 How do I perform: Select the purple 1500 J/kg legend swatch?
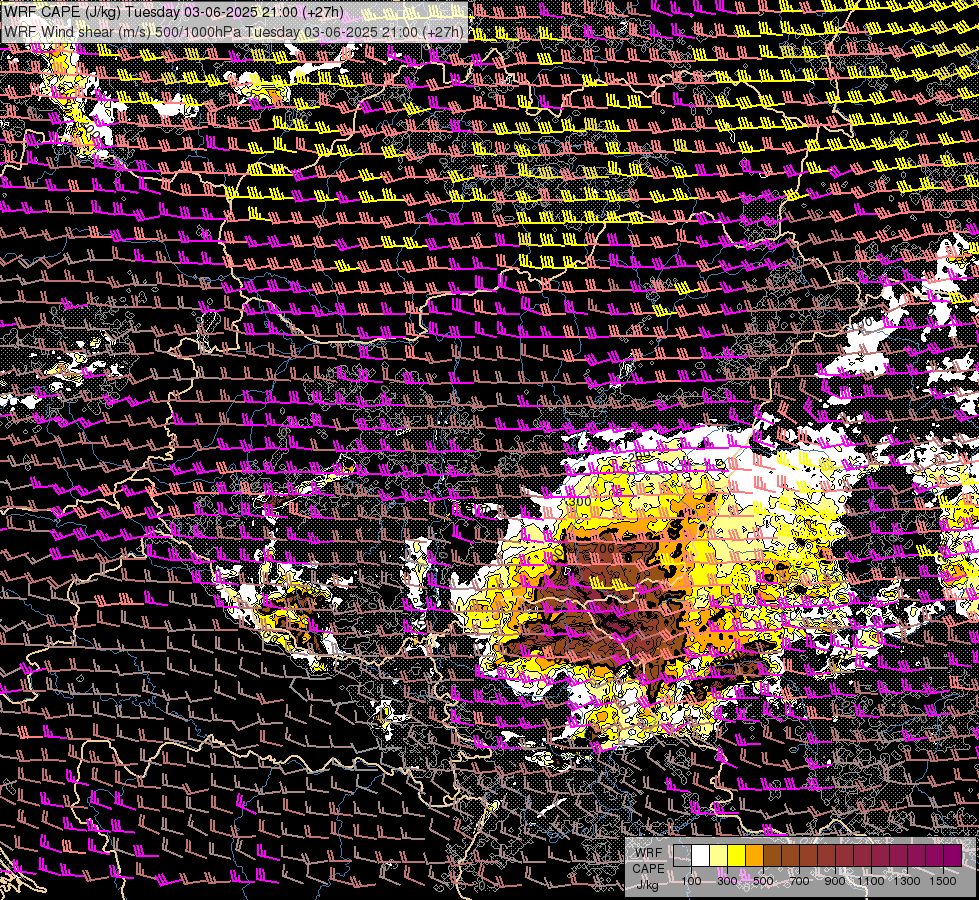coord(952,856)
